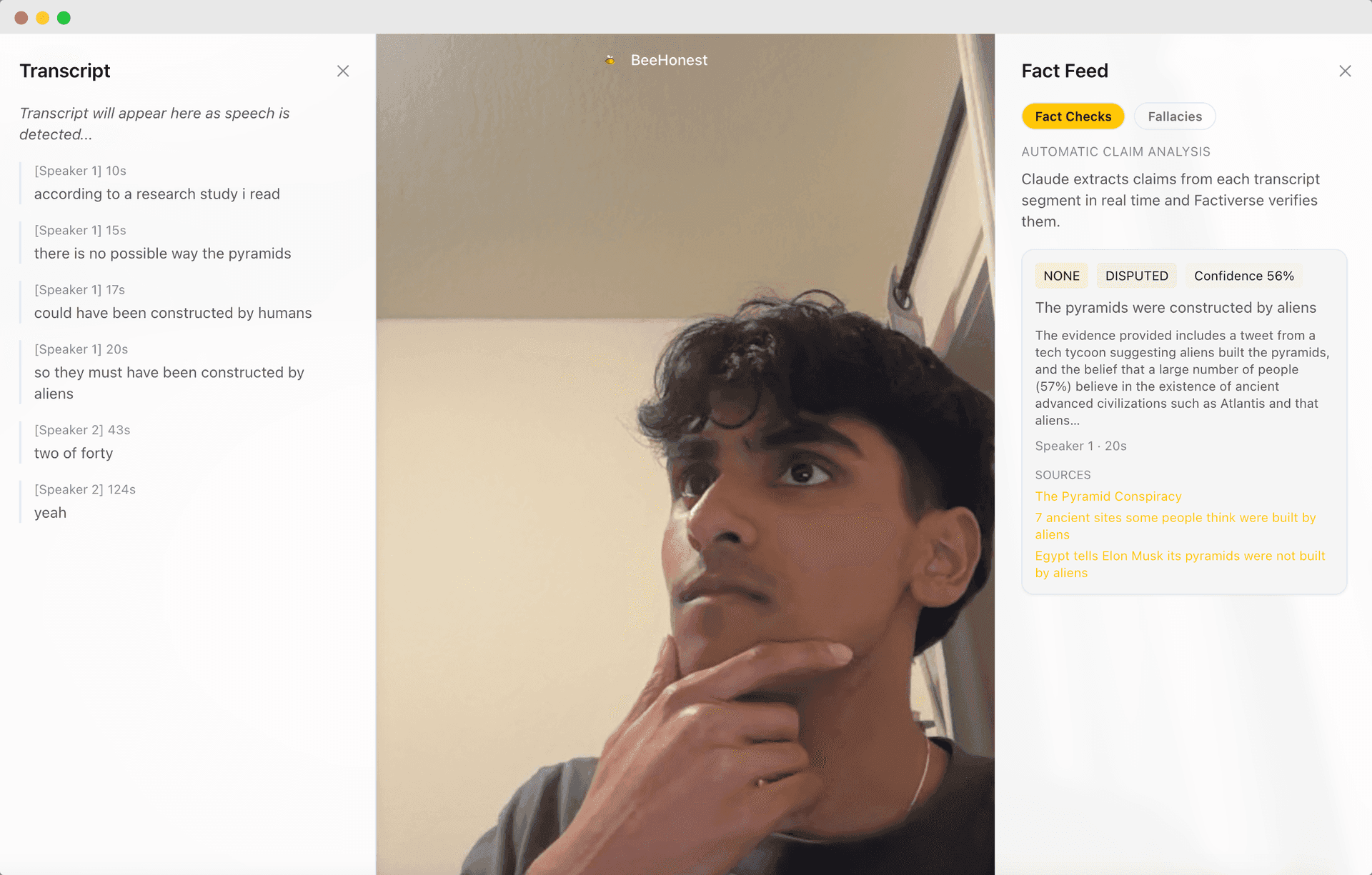Click the pyramids claim title in Fact Feed
The height and width of the screenshot is (875, 1372).
[x=1175, y=308]
